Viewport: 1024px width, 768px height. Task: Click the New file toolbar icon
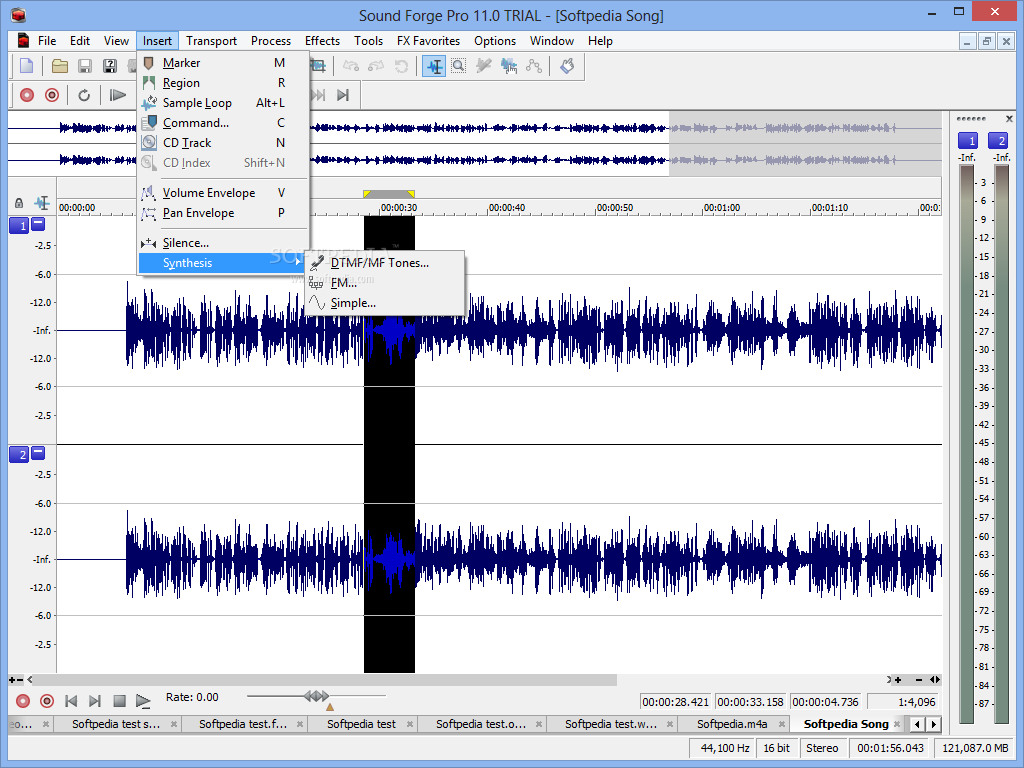27,66
